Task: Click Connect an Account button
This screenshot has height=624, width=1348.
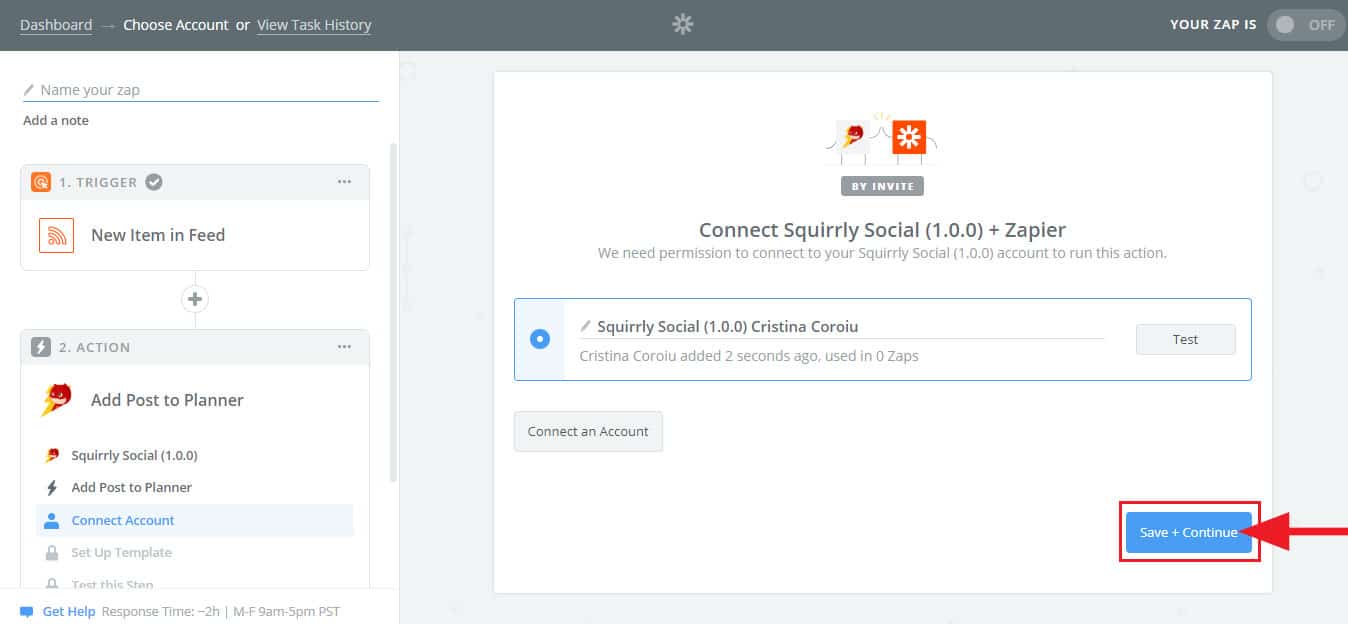Action: coord(588,431)
